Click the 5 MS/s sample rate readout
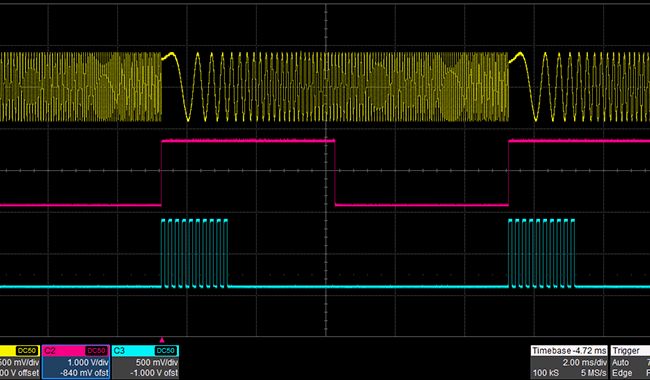Image resolution: width=650 pixels, height=380 pixels. (594, 373)
